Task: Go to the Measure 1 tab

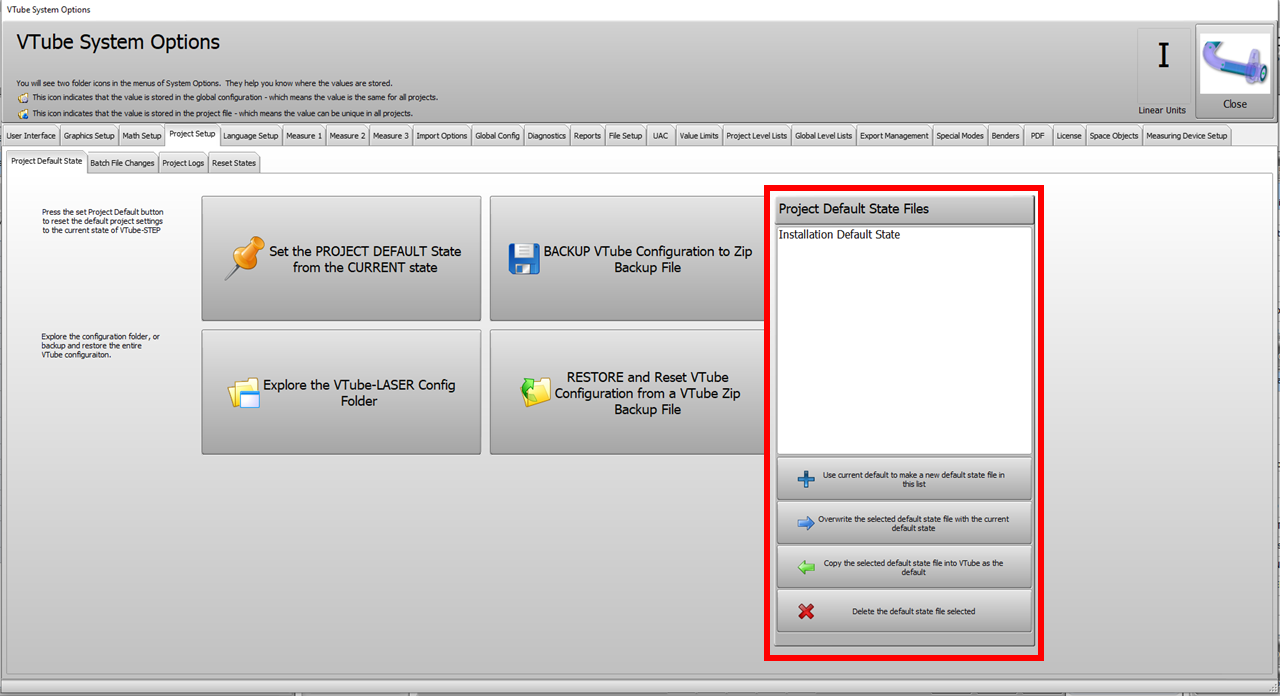Action: (304, 136)
